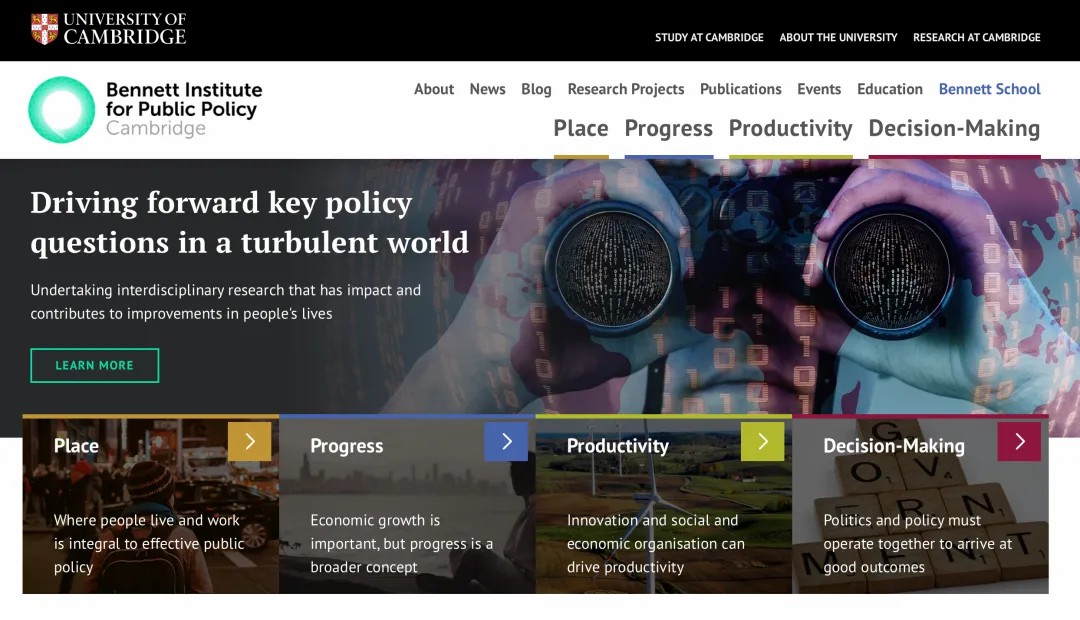Viewport: 1080px width, 620px height.
Task: Open Research Projects in navigation
Action: click(x=626, y=89)
